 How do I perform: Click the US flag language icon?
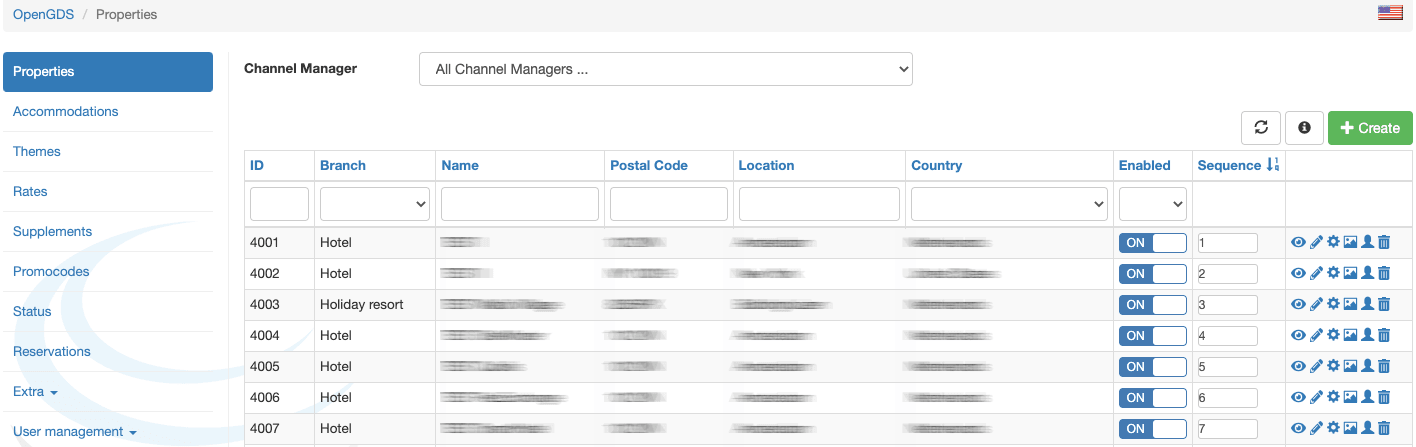point(1390,13)
